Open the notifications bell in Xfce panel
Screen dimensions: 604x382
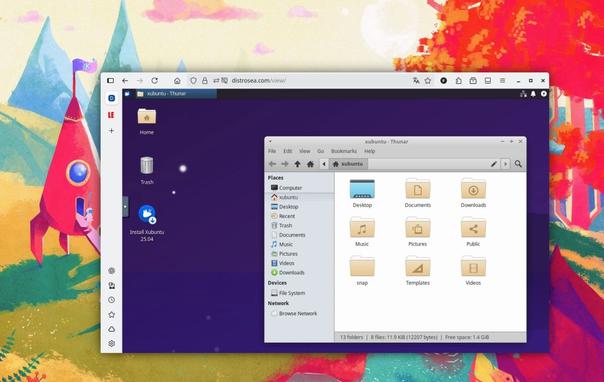pyautogui.click(x=533, y=94)
